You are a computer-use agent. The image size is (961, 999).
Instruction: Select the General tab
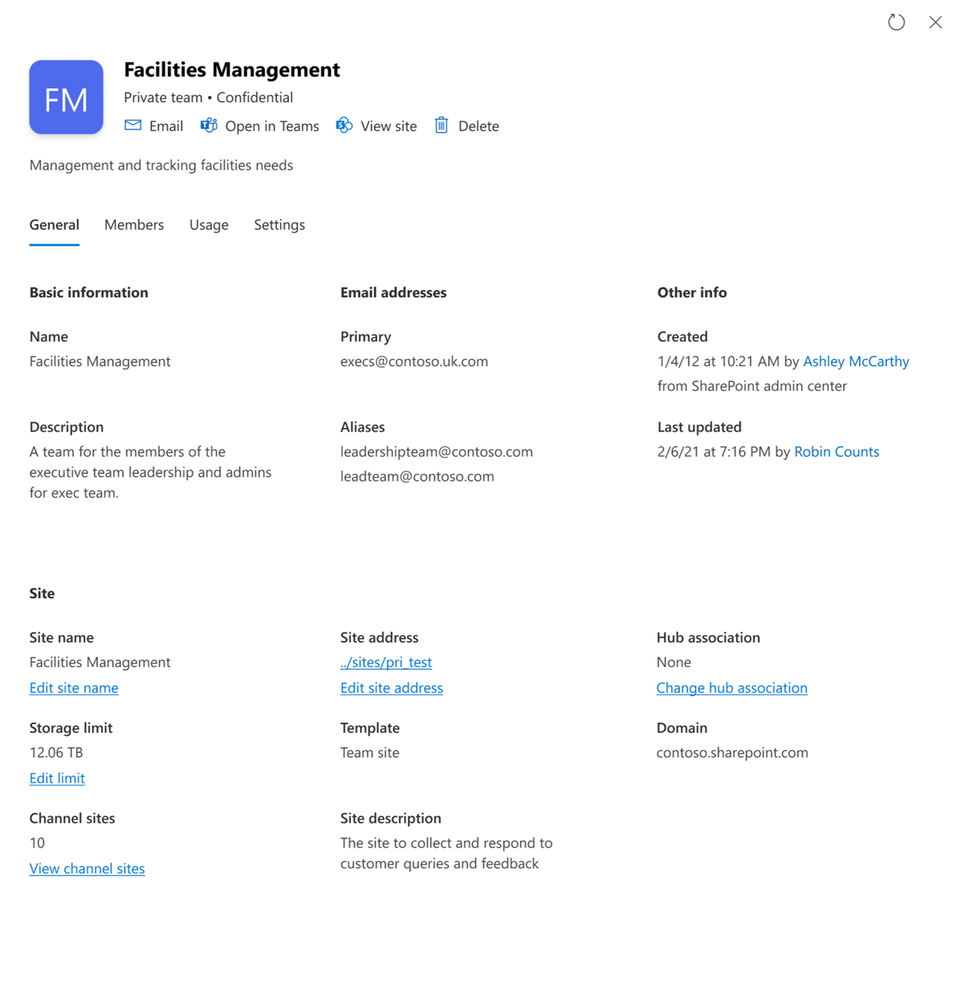[54, 225]
